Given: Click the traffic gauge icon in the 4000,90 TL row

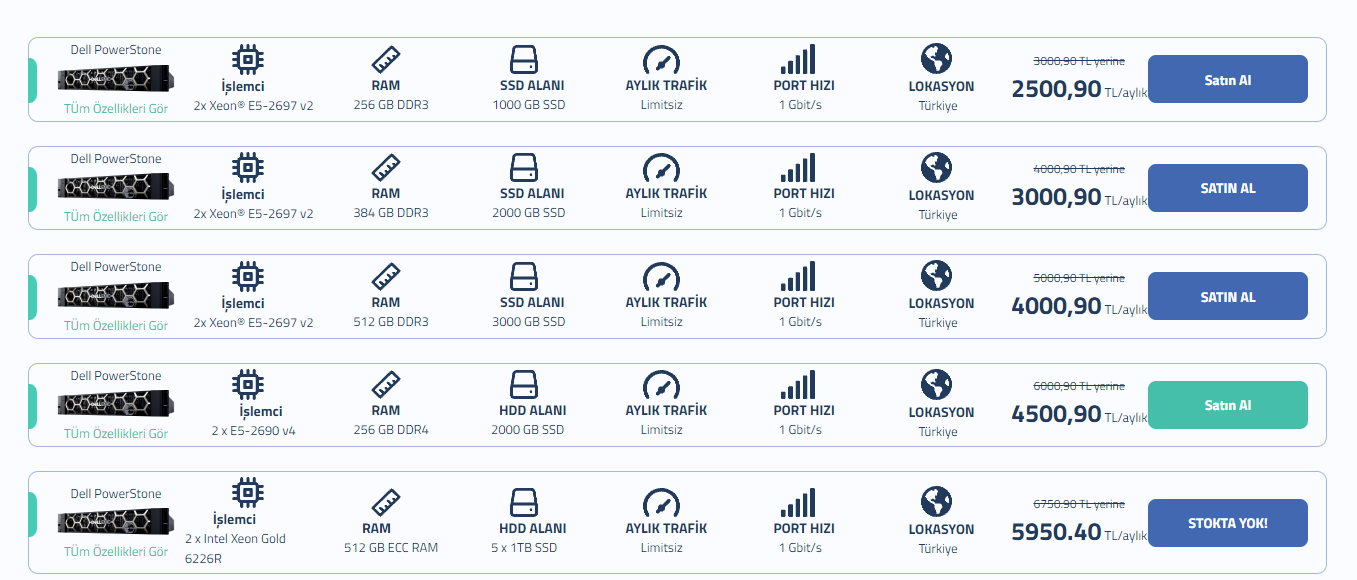Looking at the screenshot, I should point(660,277).
